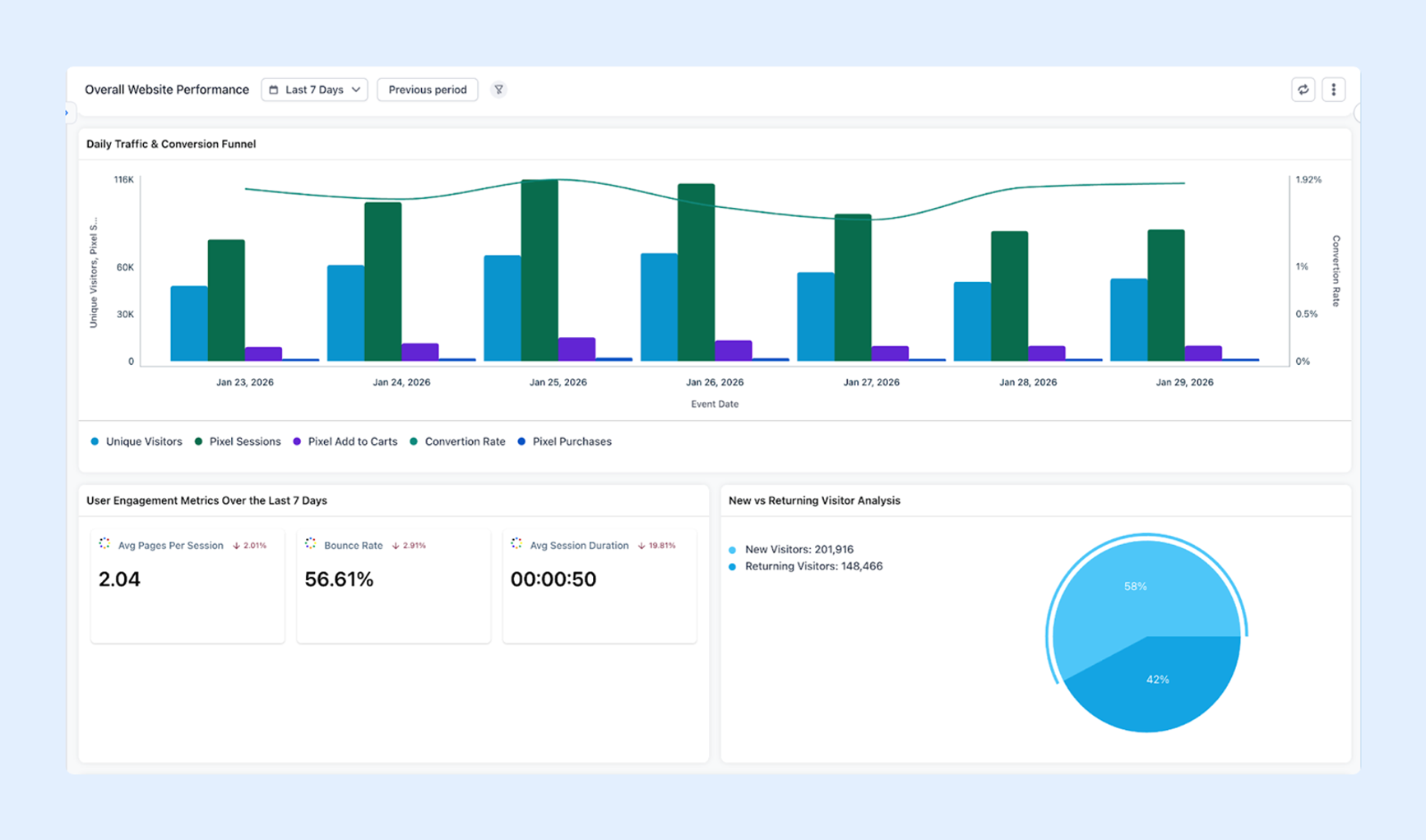Click the Bounce Rate metric icon
The width and height of the screenshot is (1426, 840).
[x=310, y=544]
